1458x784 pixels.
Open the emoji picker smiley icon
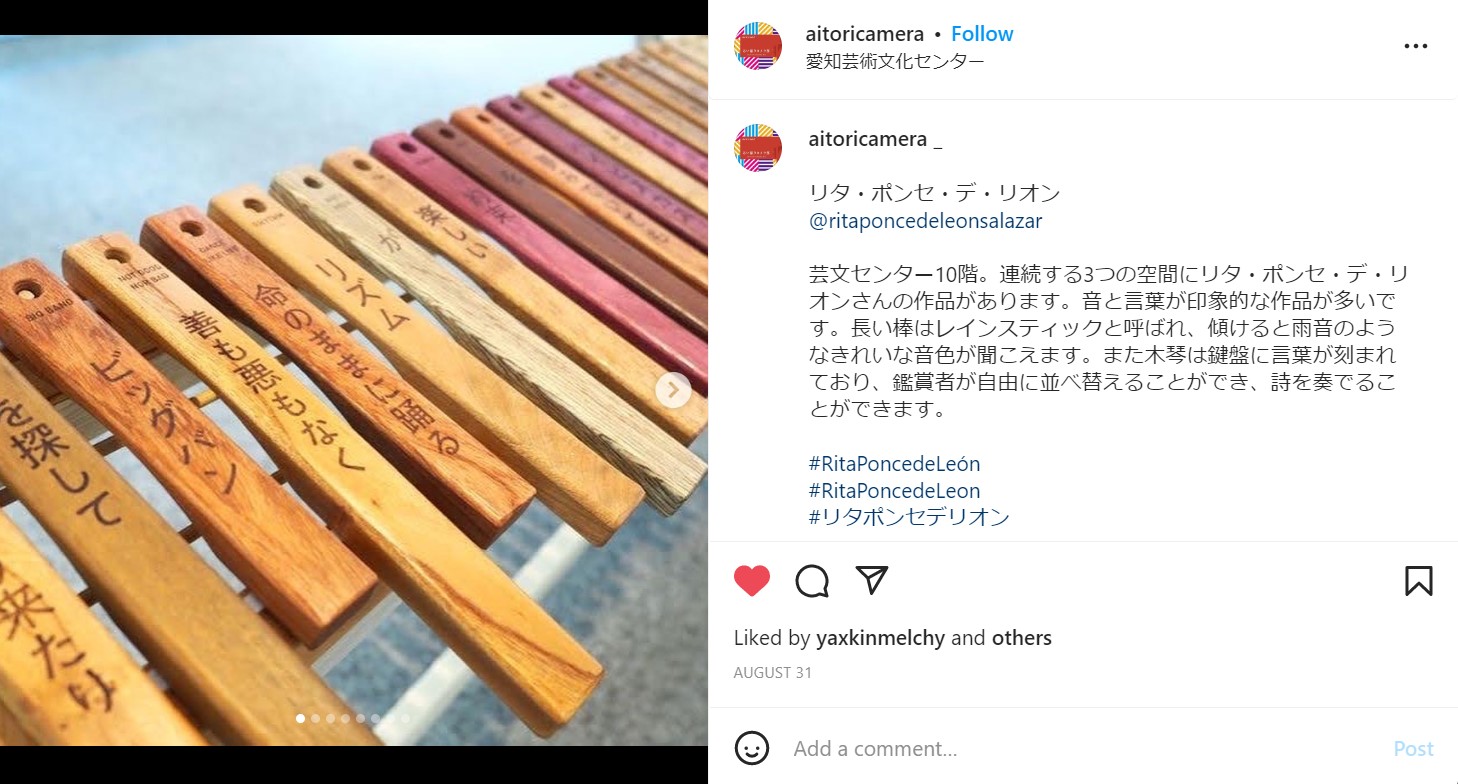click(752, 748)
